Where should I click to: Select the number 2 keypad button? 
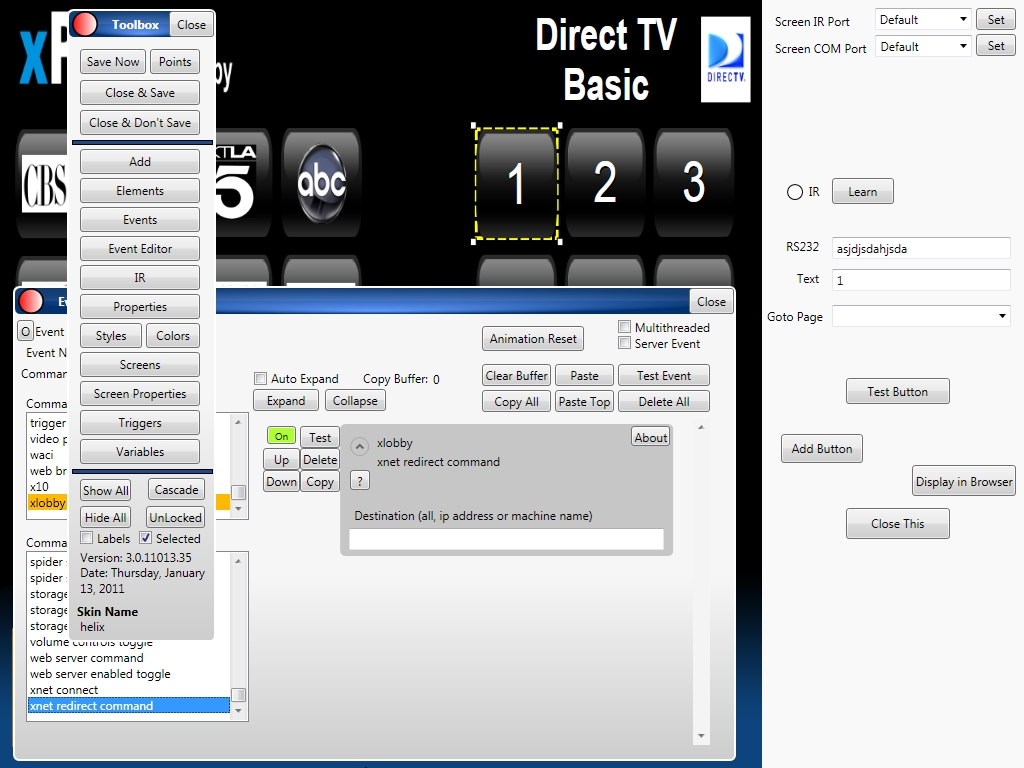[605, 184]
